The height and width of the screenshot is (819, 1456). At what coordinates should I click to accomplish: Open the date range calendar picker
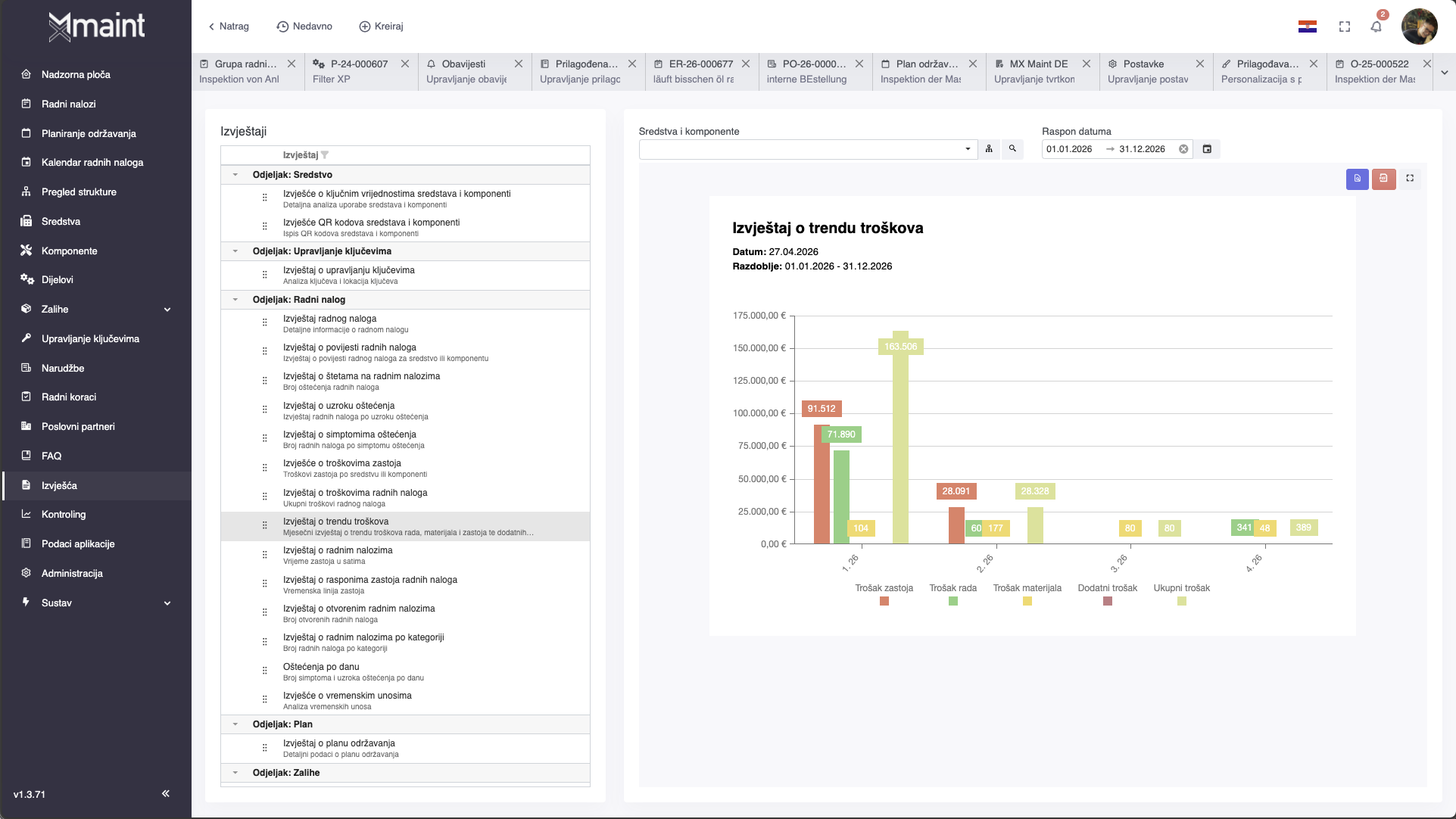[1207, 149]
